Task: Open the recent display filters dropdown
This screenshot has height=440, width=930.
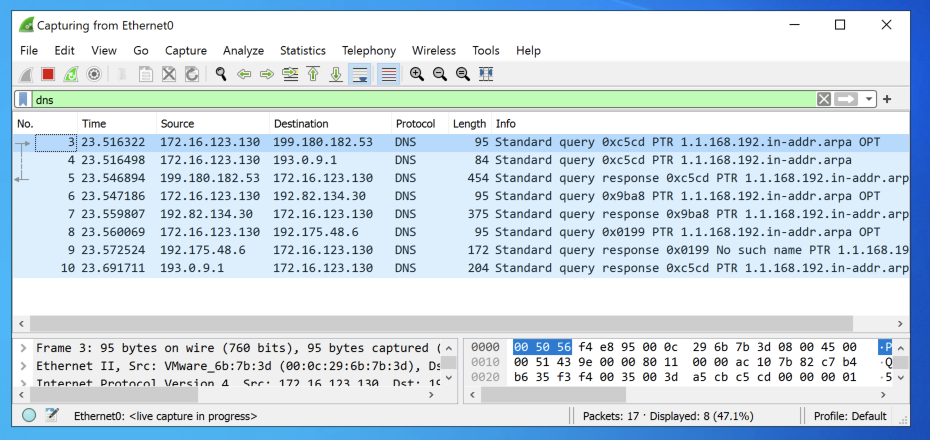Action: click(870, 99)
